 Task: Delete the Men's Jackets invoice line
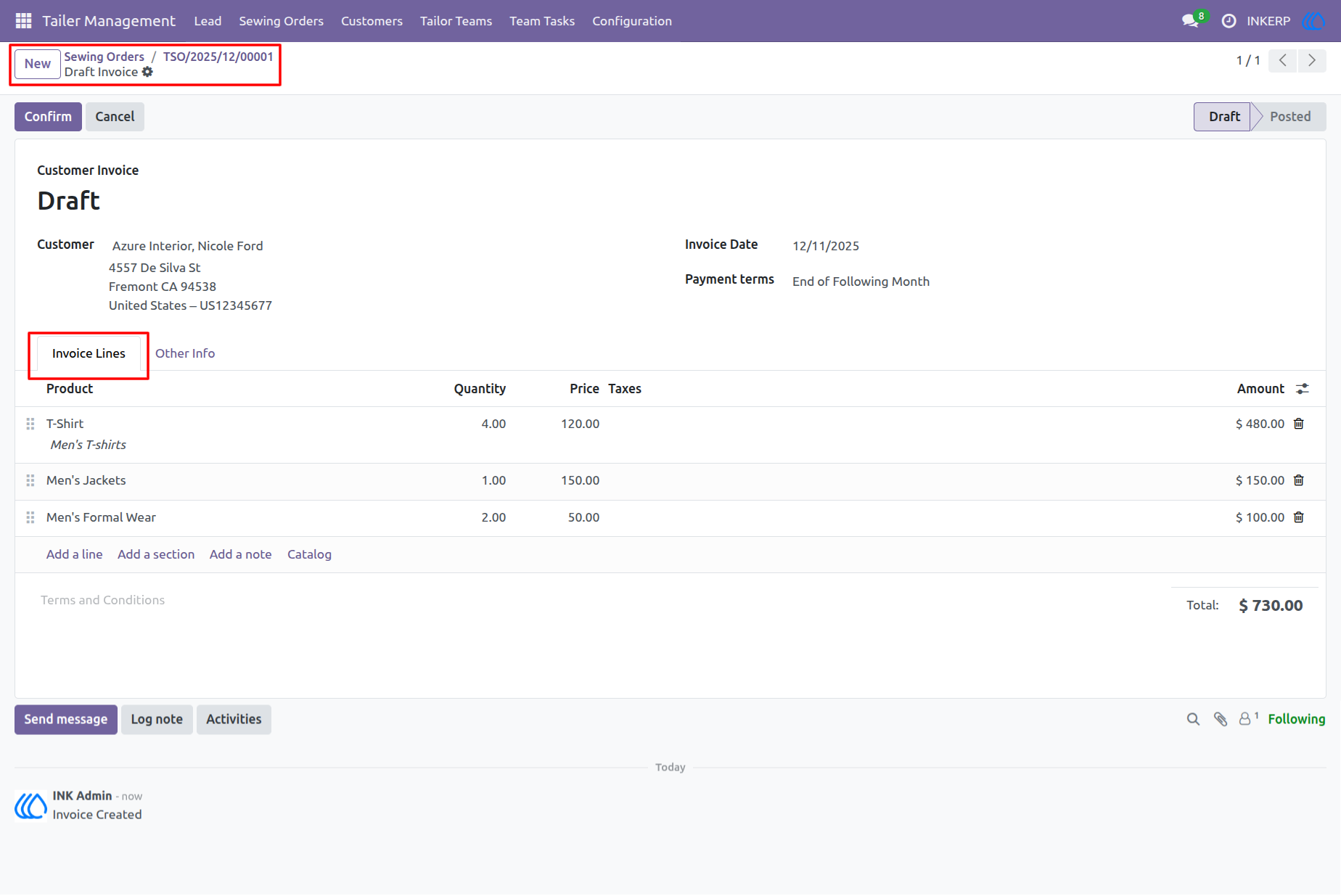click(x=1299, y=480)
